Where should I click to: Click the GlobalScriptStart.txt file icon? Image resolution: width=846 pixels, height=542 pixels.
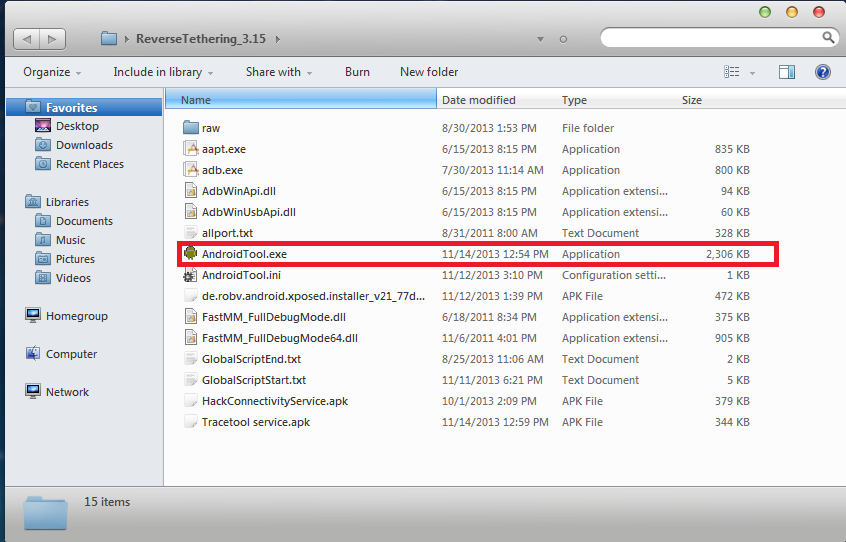pyautogui.click(x=190, y=380)
